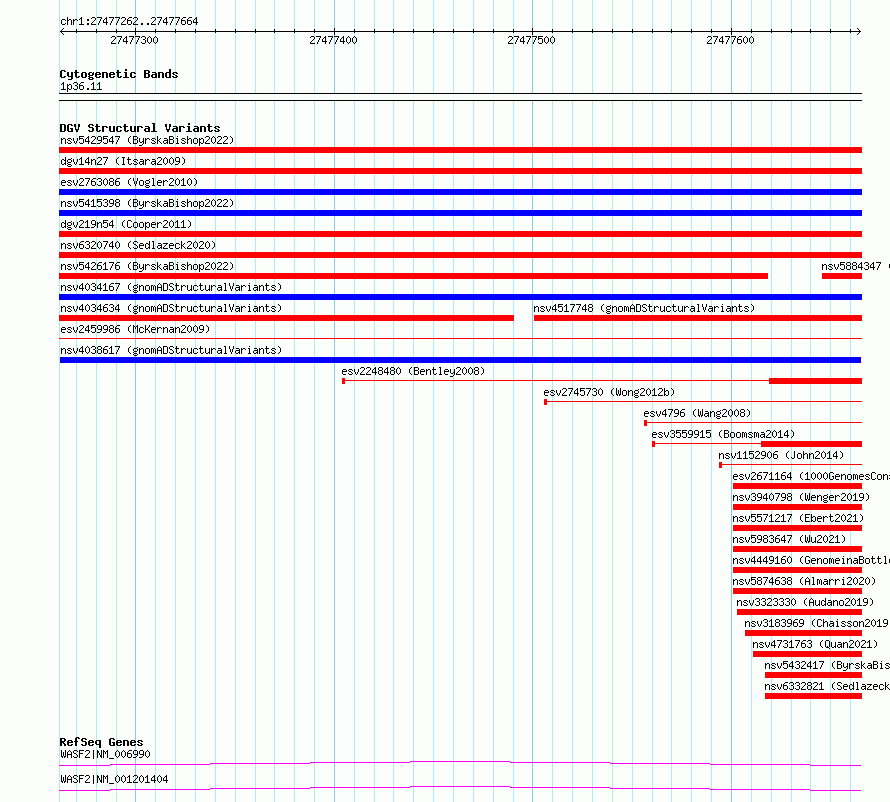
Task: Select the 1p36.11 band label
Action: point(81,86)
